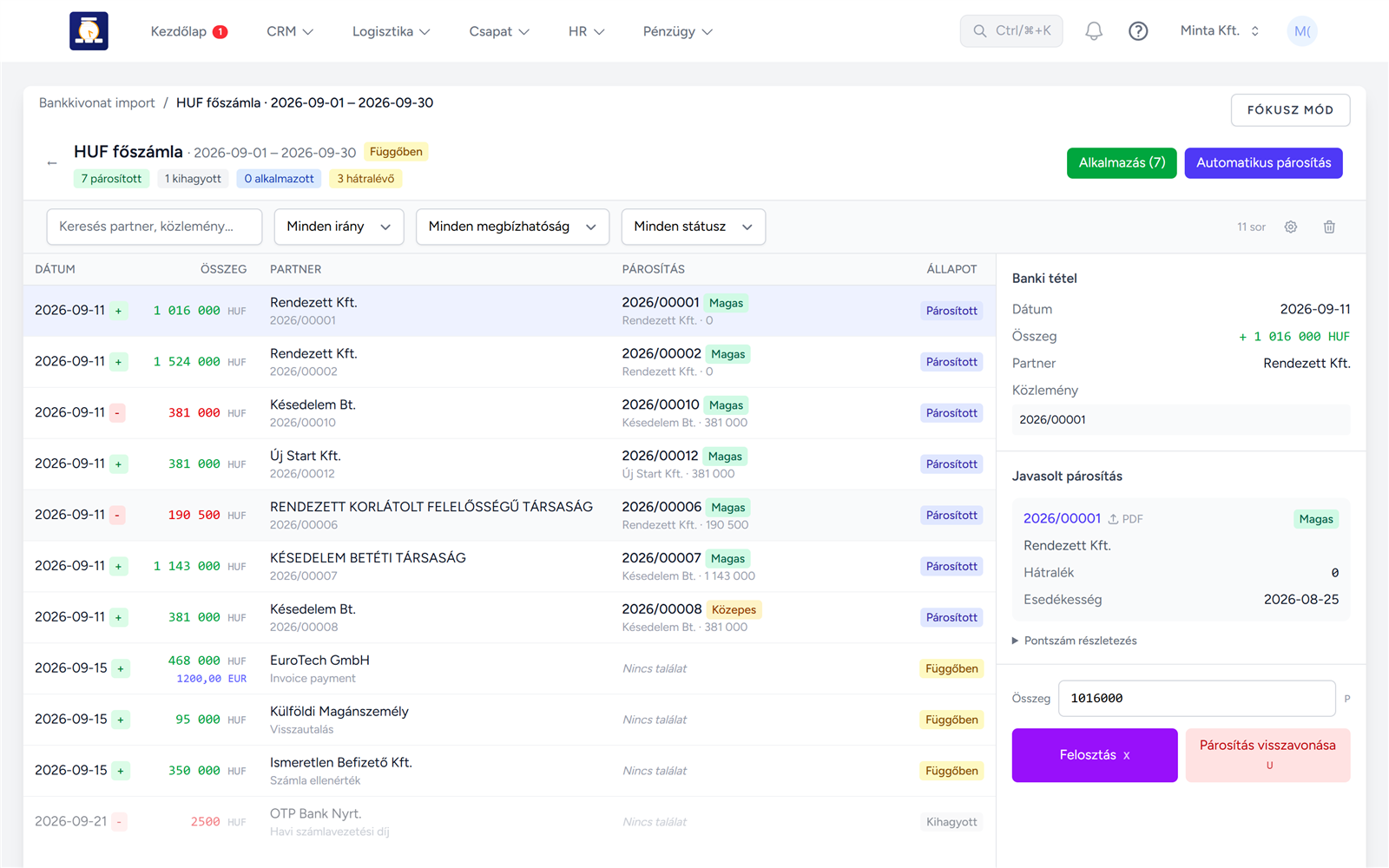Filter by the 3 hátralévő chip

[365, 179]
